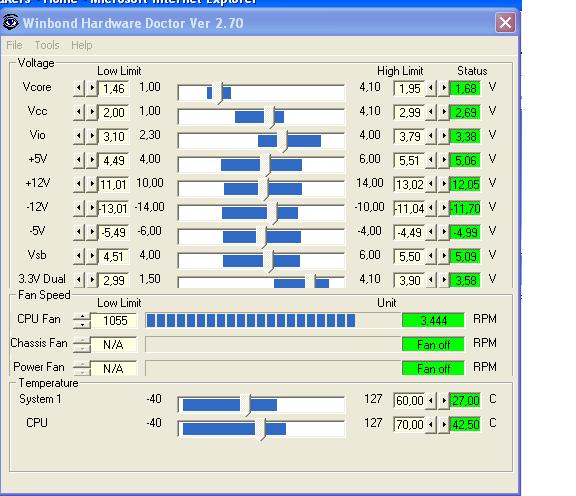Screen dimensions: 576x496
Task: Click the System 1 temperature reading 27,00
Action: point(465,400)
